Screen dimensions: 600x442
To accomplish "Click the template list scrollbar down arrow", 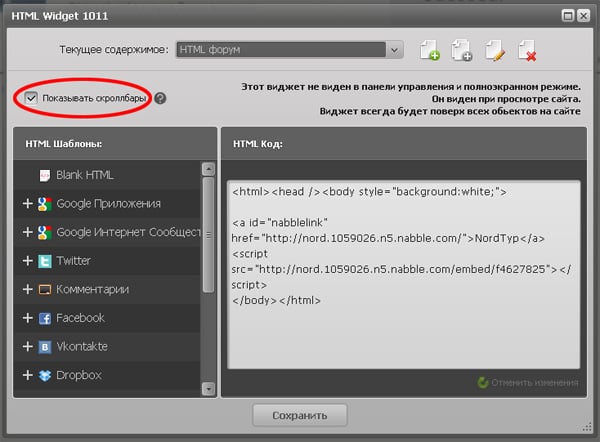I will coord(208,388).
